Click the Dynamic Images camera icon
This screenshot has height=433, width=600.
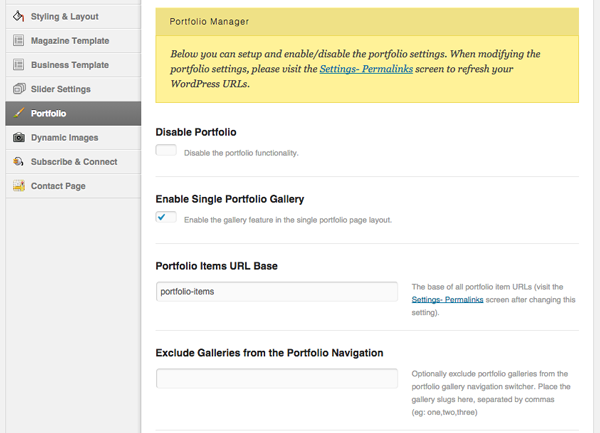[19, 137]
